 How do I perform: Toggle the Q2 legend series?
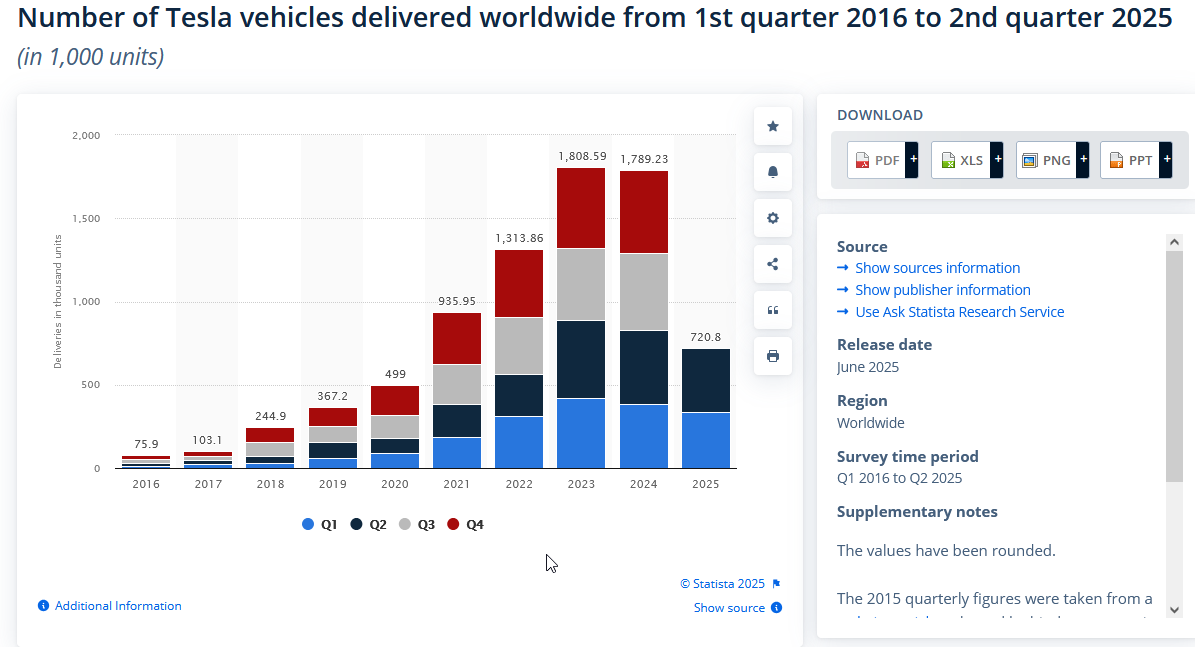click(x=368, y=524)
